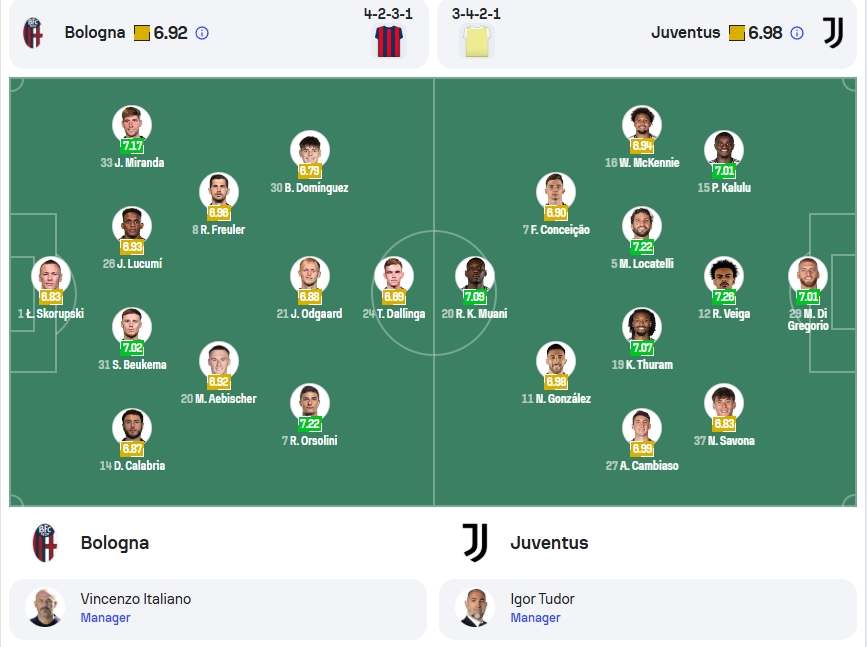The image size is (867, 647).
Task: Click the Juventus team name heading
Action: tap(549, 542)
